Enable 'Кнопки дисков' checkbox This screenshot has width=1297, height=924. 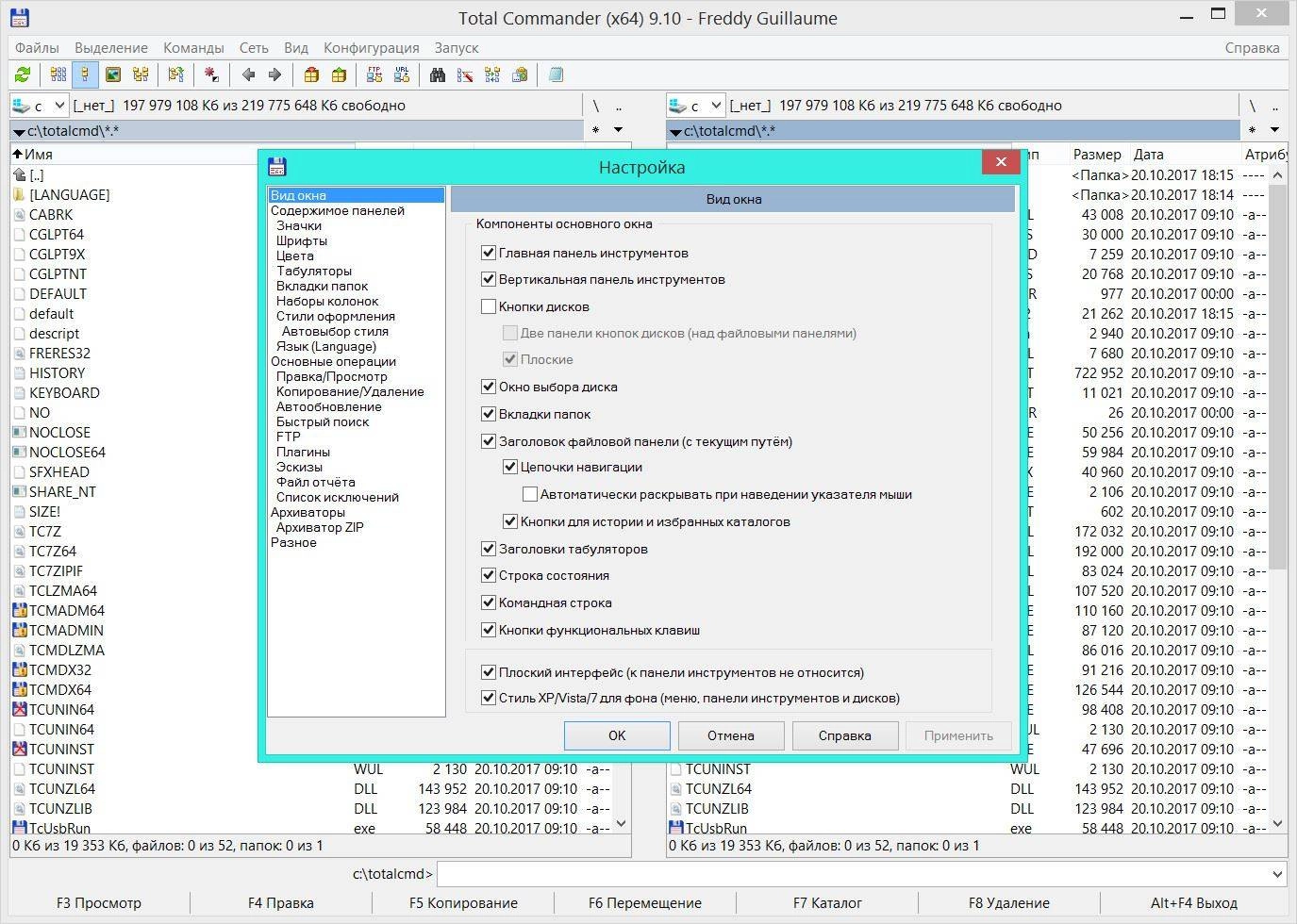pyautogui.click(x=489, y=306)
